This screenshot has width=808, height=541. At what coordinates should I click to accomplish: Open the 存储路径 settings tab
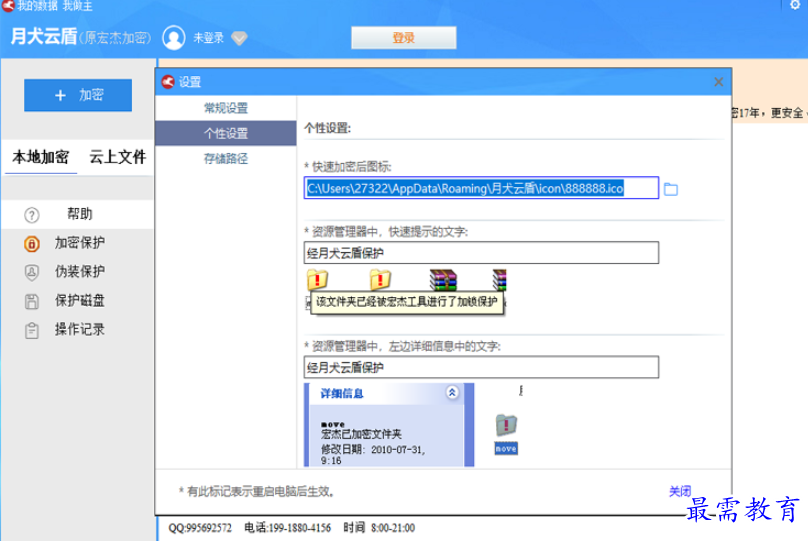point(226,159)
